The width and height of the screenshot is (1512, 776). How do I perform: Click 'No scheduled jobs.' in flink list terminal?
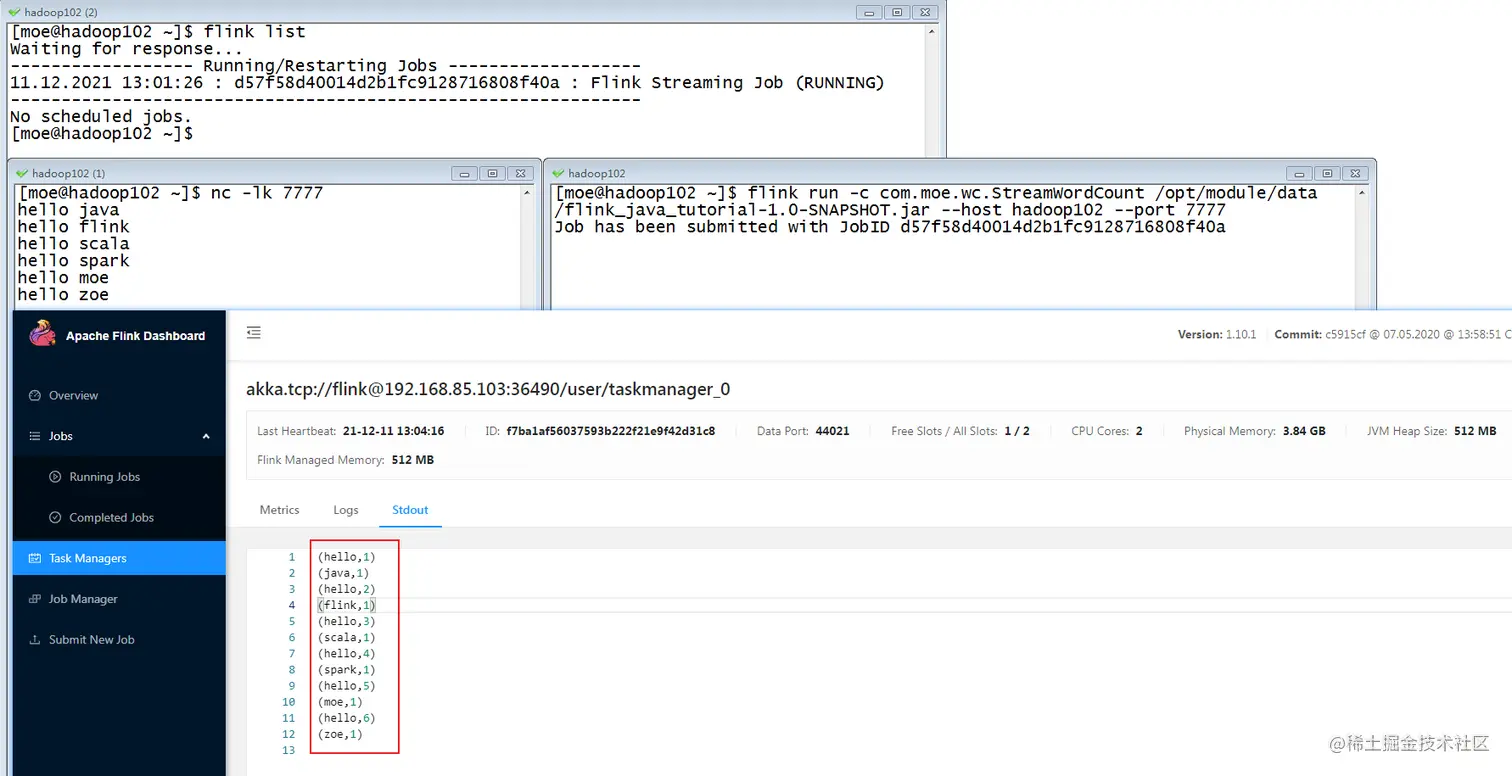tap(100, 116)
